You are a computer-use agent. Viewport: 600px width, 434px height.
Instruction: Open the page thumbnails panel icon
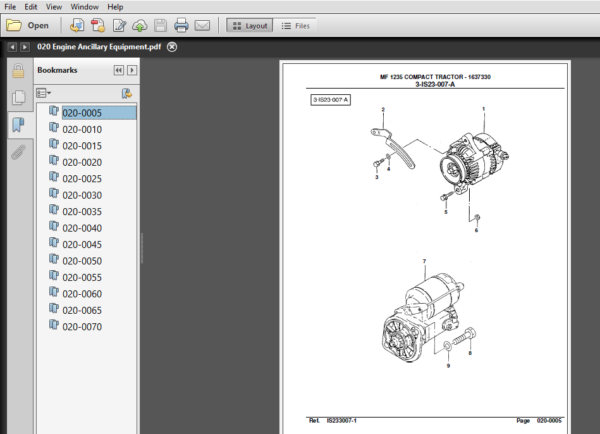point(18,98)
